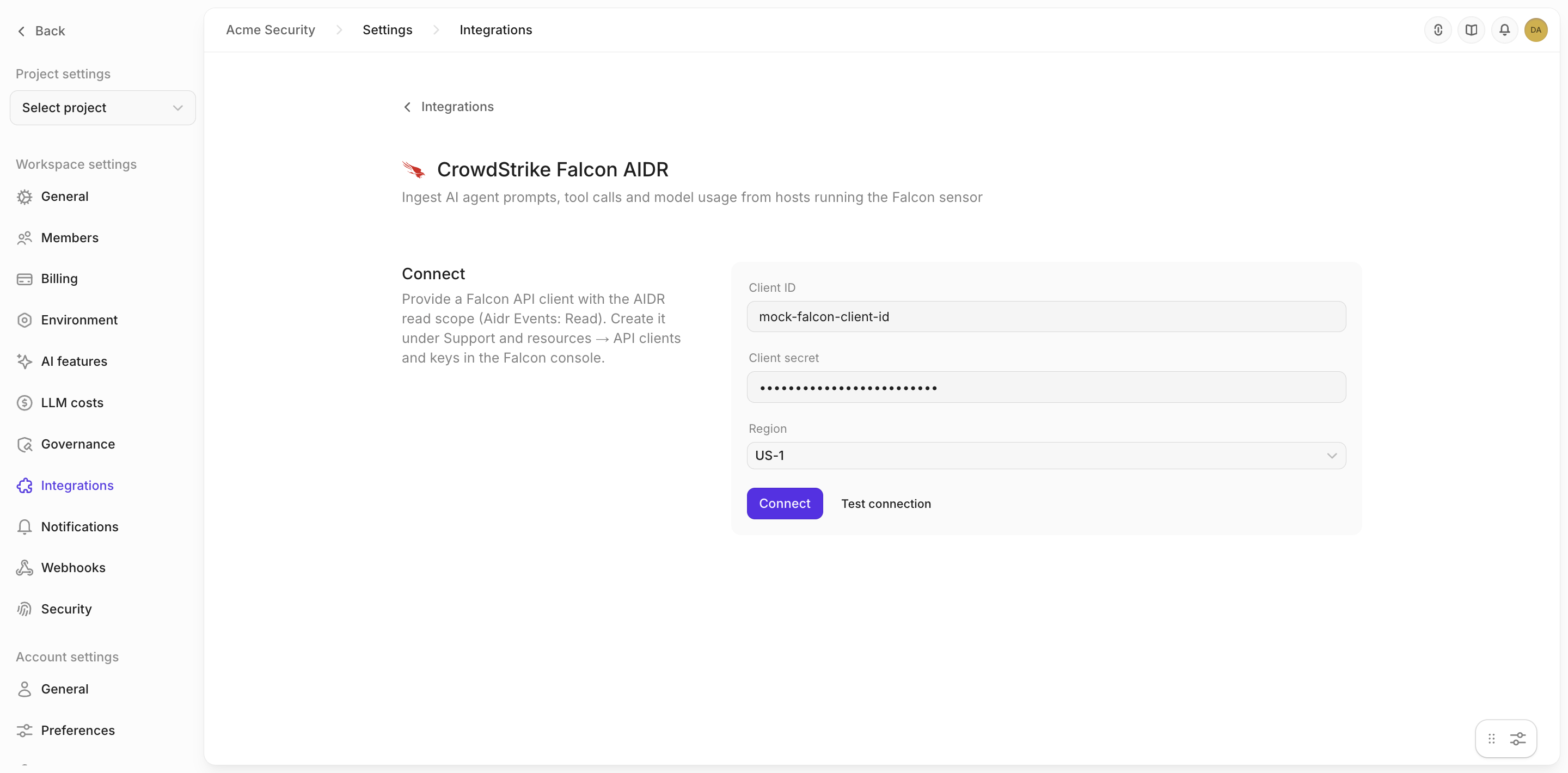Open the top bar notification bell

[x=1504, y=30]
